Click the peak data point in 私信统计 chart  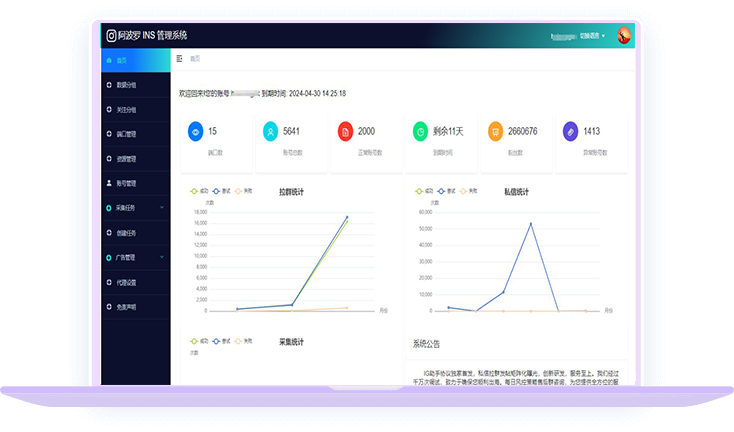pyautogui.click(x=530, y=223)
